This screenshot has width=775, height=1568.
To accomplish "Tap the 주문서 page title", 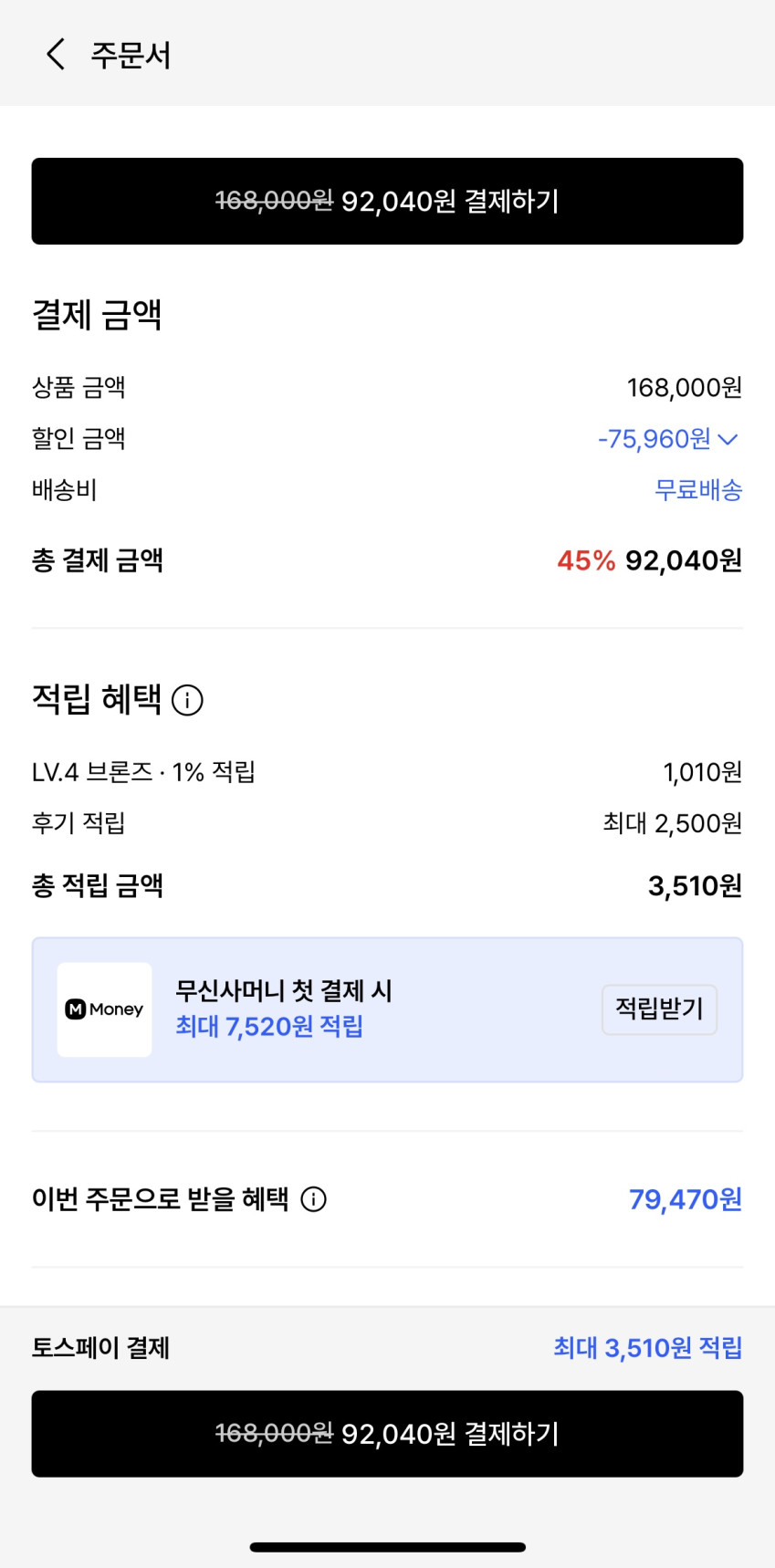I will pos(131,55).
